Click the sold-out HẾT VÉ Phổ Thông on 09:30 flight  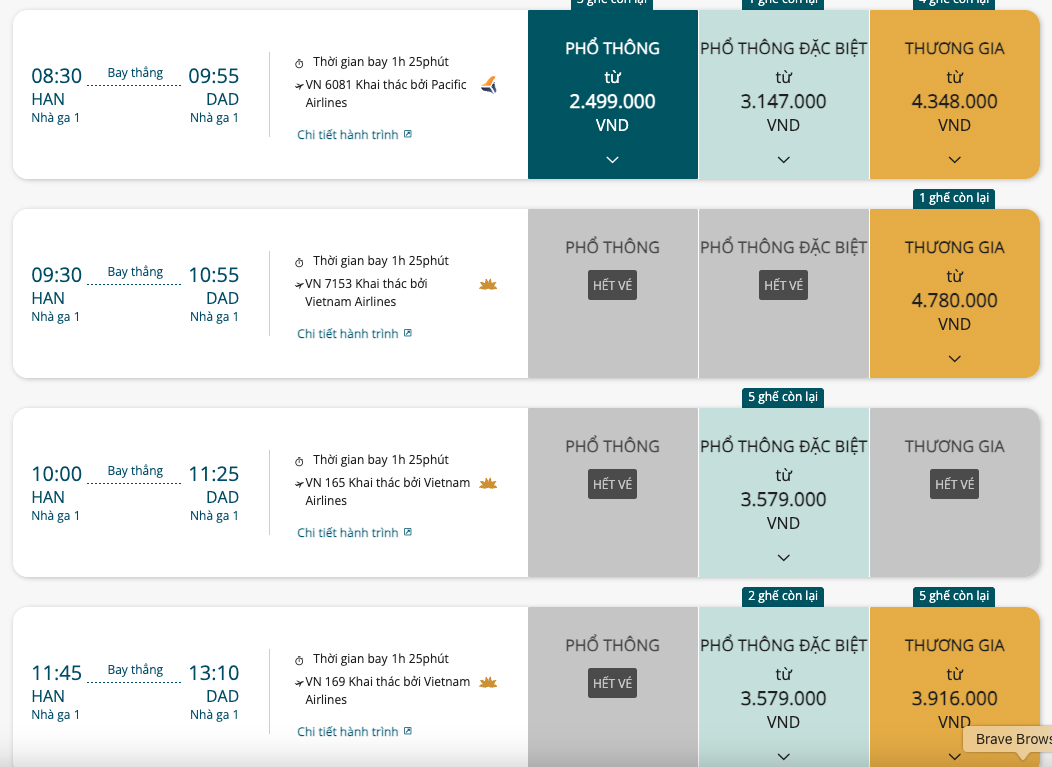click(613, 285)
